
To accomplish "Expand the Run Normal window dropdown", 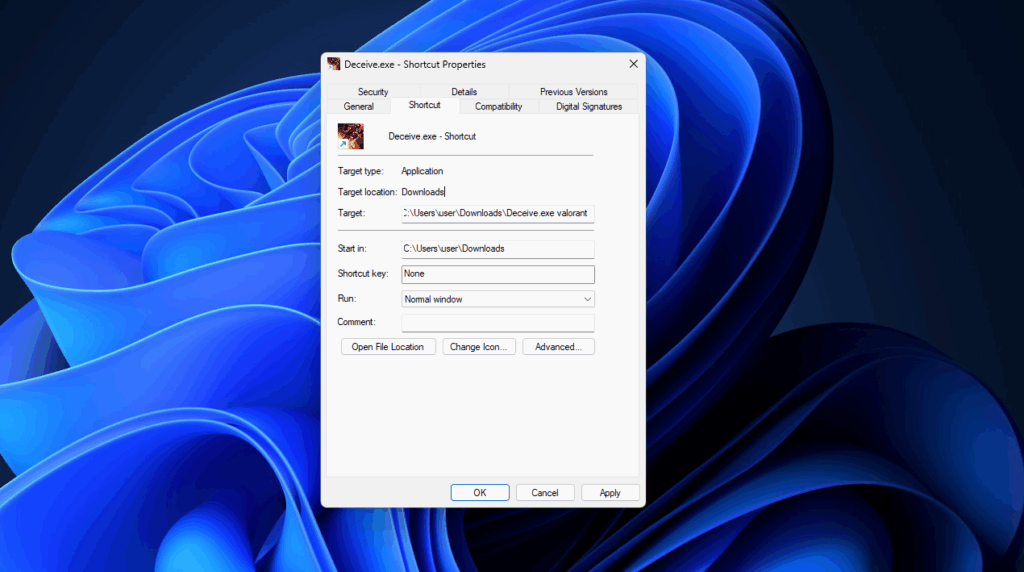I will [498, 299].
